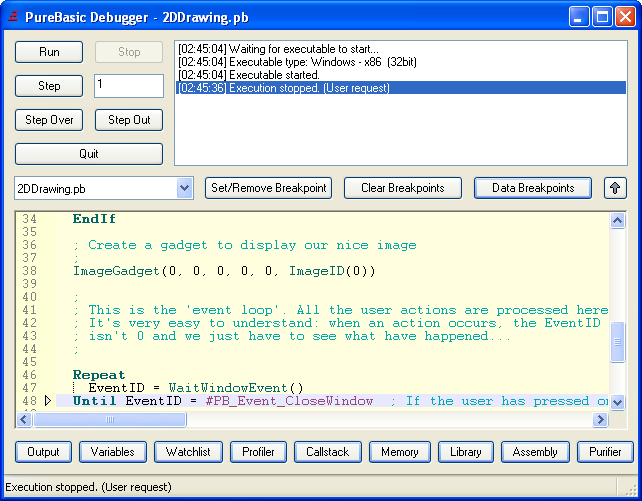Click the step count input field

point(129,86)
